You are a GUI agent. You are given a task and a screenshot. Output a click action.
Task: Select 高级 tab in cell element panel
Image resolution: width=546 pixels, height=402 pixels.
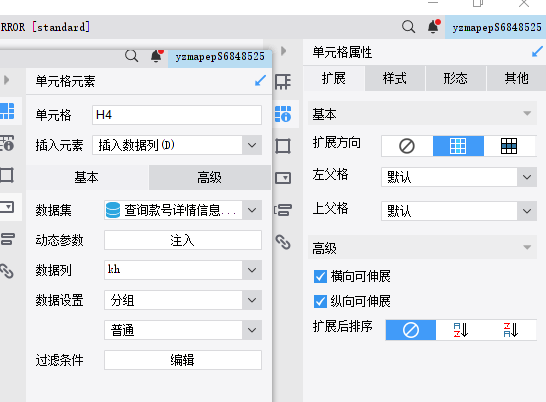click(210, 177)
